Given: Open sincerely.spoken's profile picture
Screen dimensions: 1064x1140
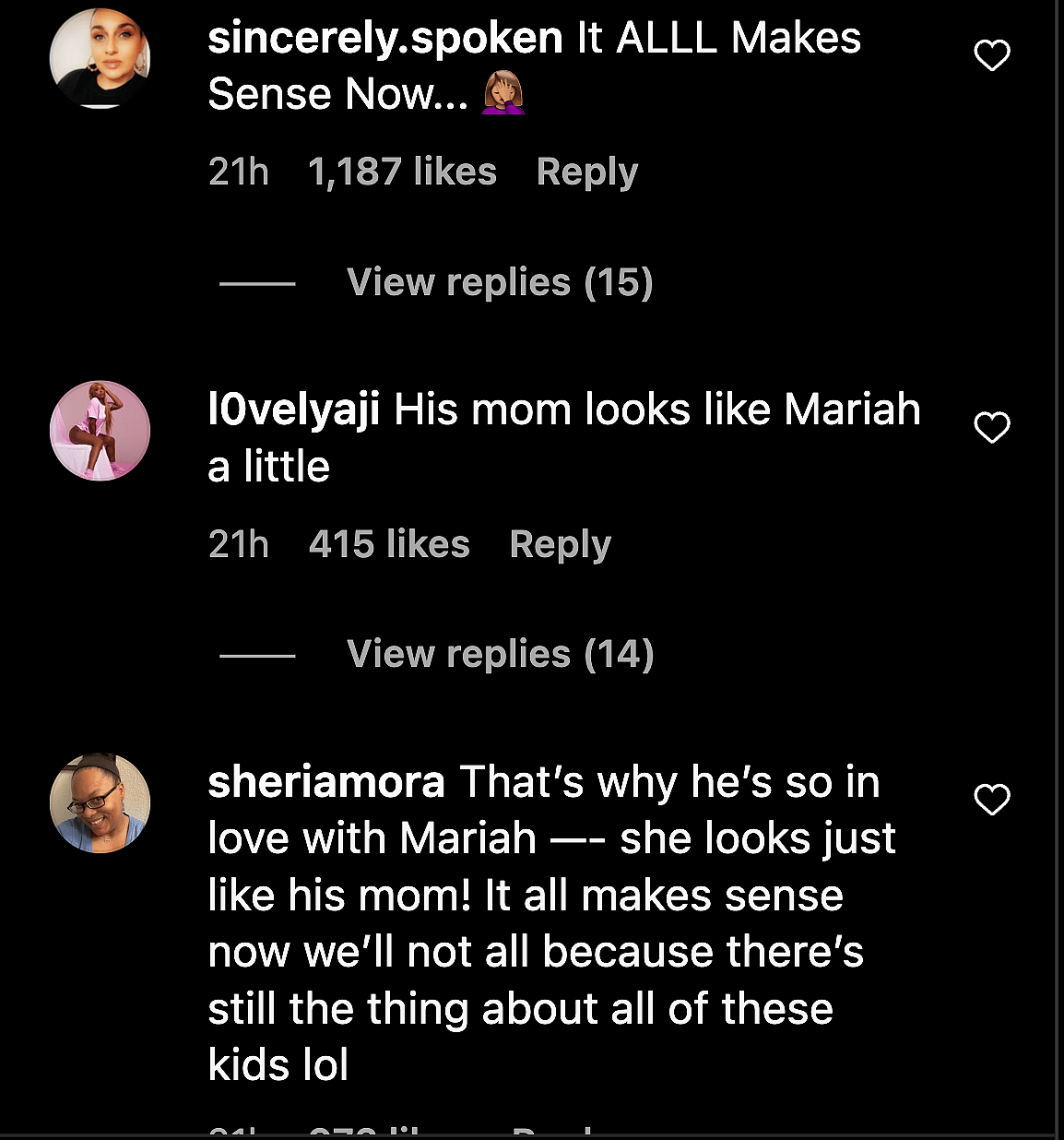Looking at the screenshot, I should tap(100, 58).
